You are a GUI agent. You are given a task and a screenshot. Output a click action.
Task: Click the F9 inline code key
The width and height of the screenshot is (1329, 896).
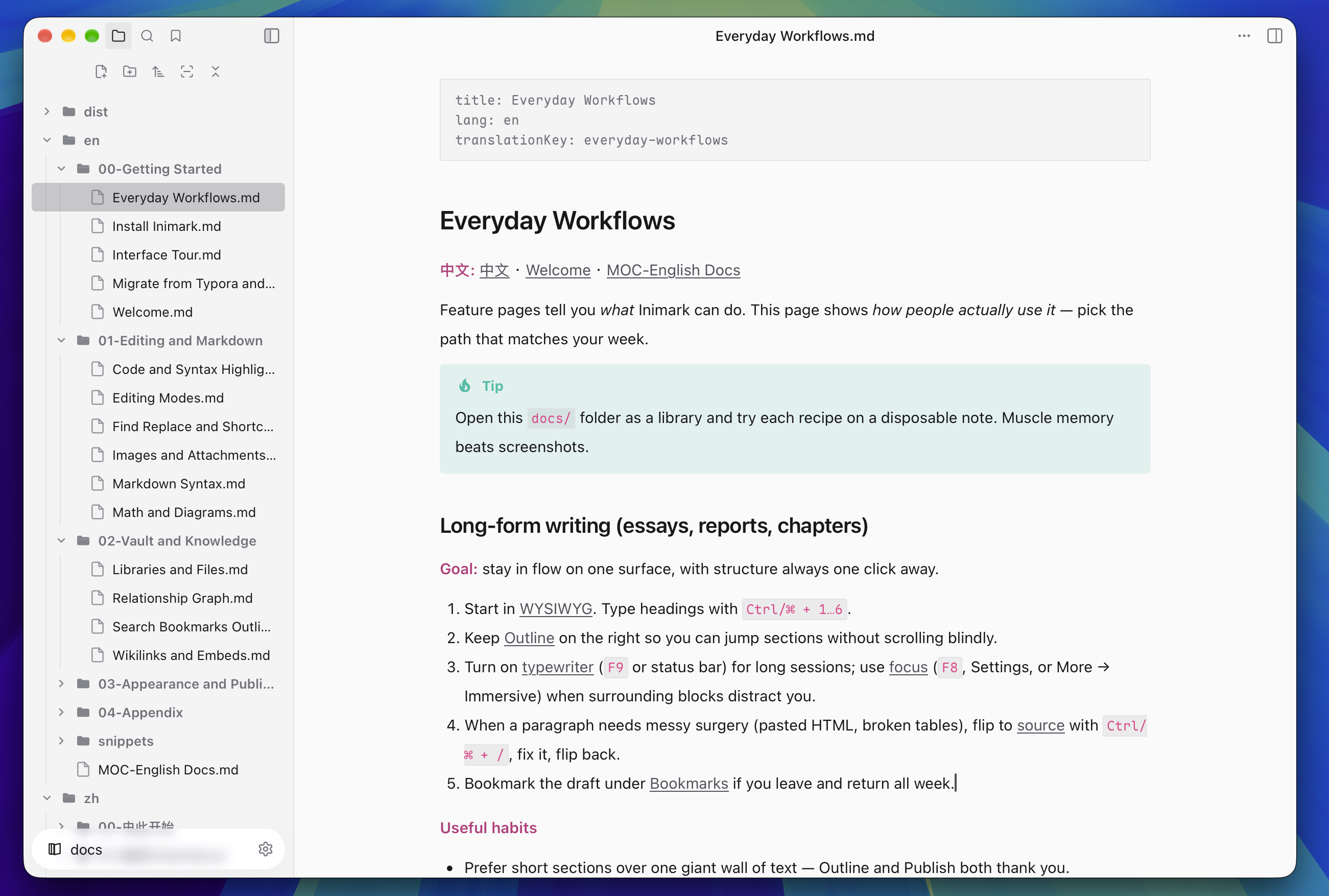coord(615,668)
